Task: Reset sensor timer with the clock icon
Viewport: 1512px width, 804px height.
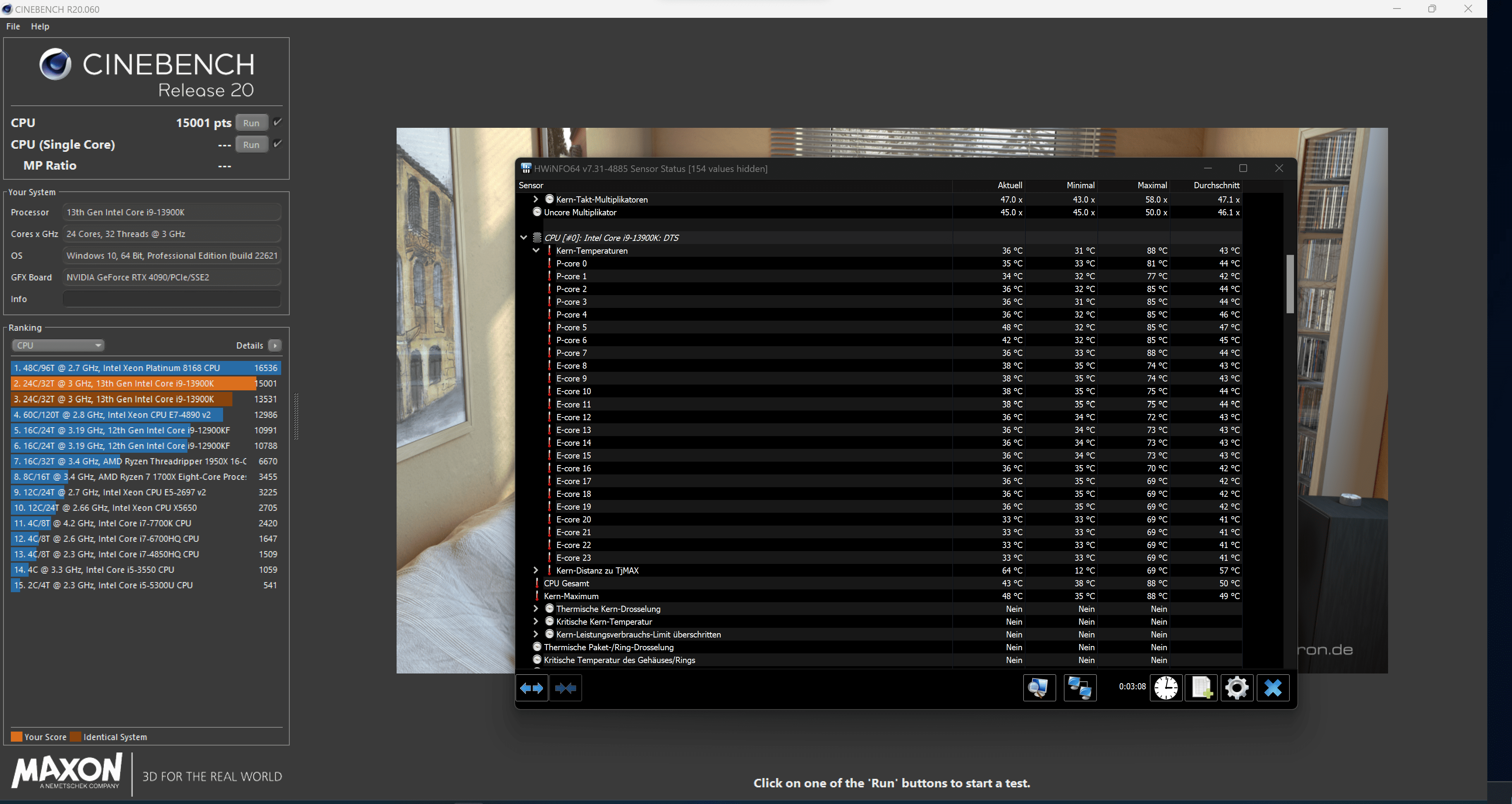Action: pos(1166,688)
